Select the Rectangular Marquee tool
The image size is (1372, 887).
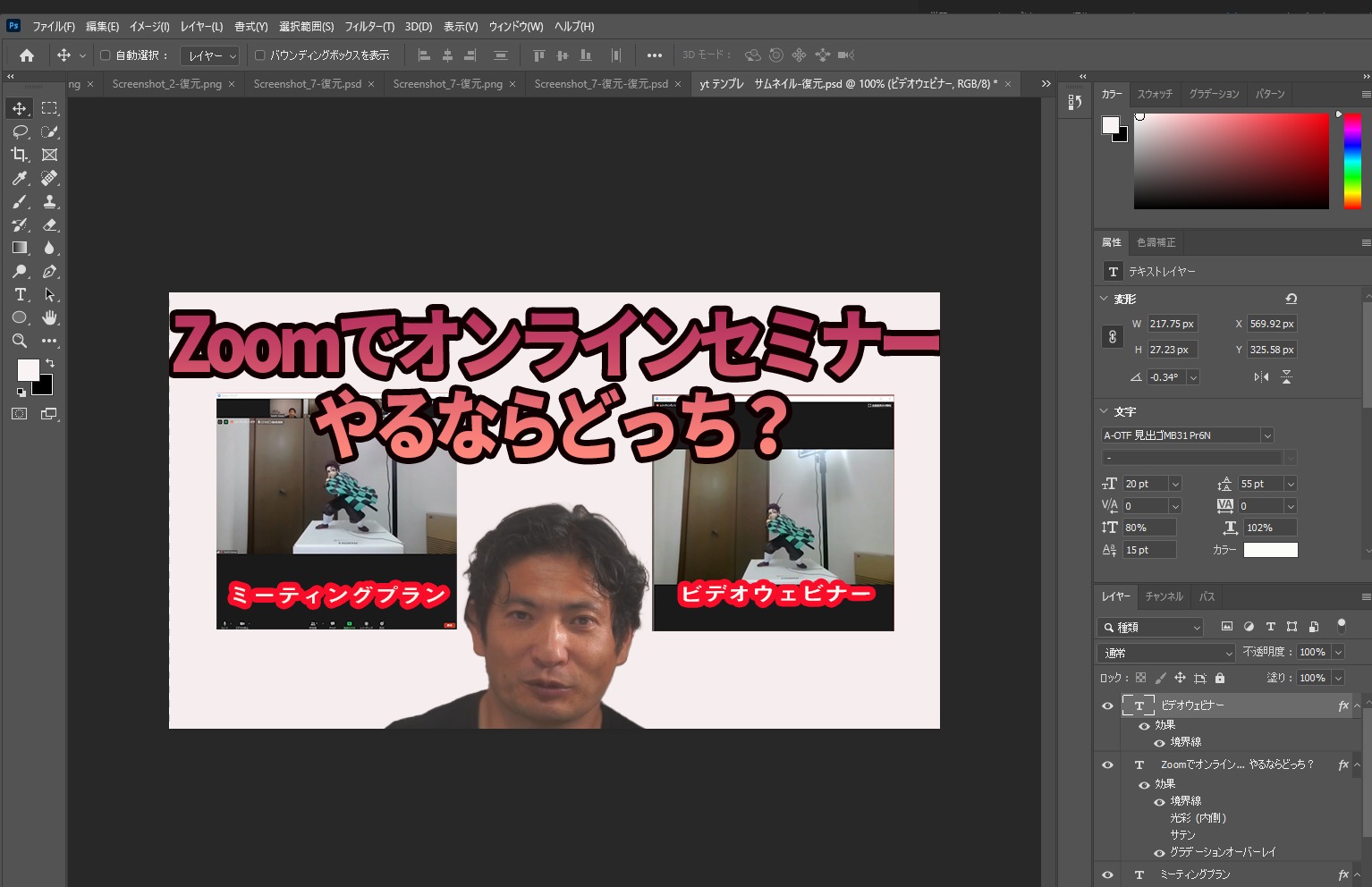tap(49, 108)
